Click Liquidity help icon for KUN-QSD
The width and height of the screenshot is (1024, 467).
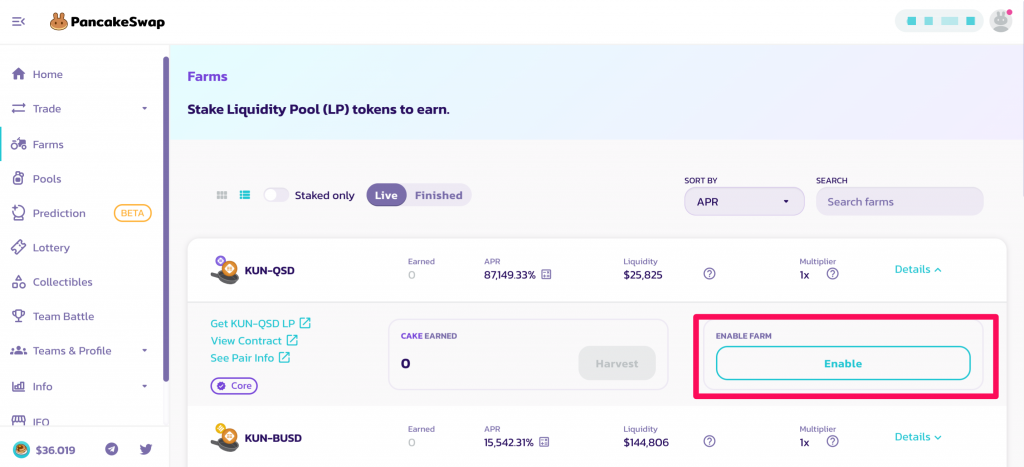709,274
